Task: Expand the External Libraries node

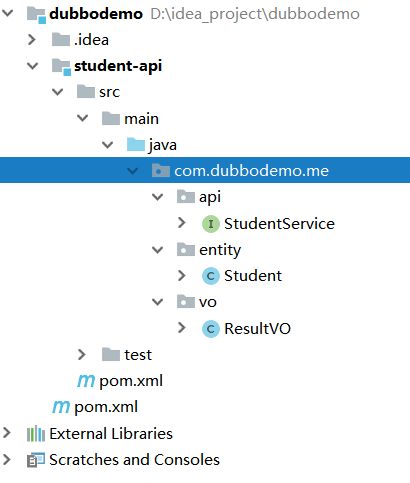Action: tap(7, 433)
